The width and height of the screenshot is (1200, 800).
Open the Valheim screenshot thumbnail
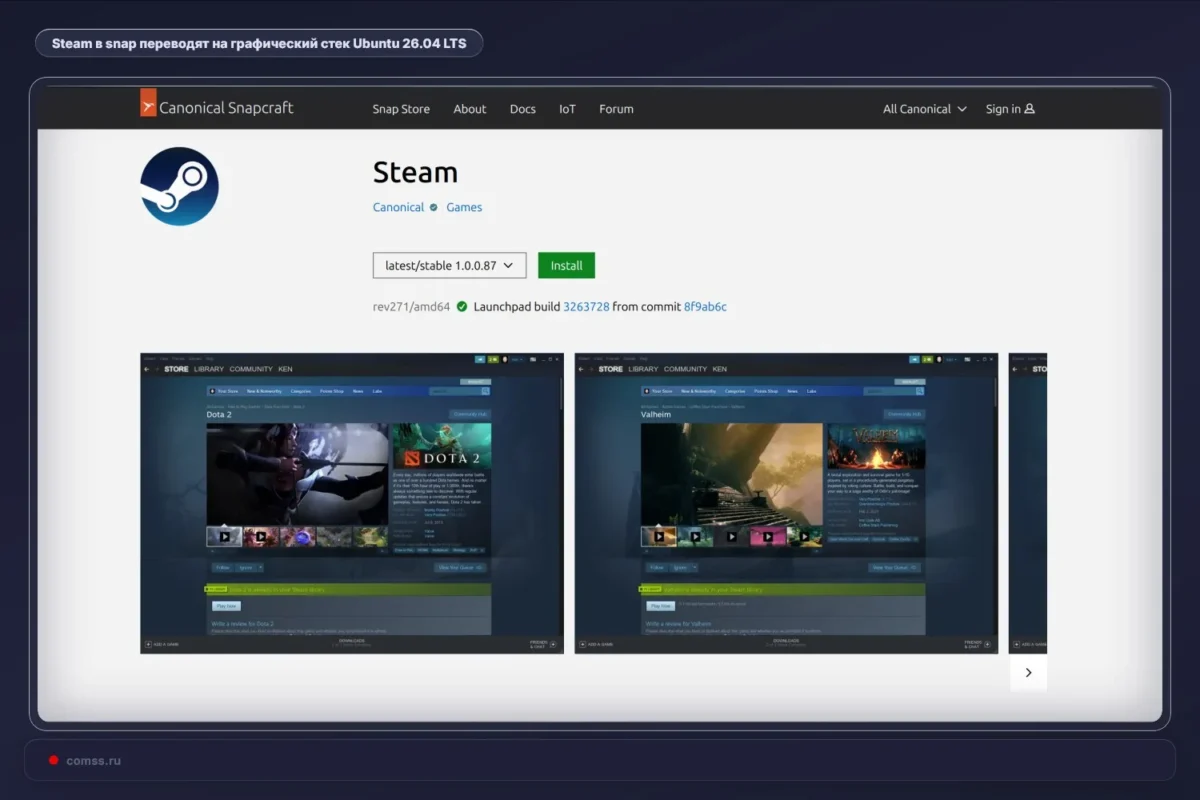tap(786, 503)
